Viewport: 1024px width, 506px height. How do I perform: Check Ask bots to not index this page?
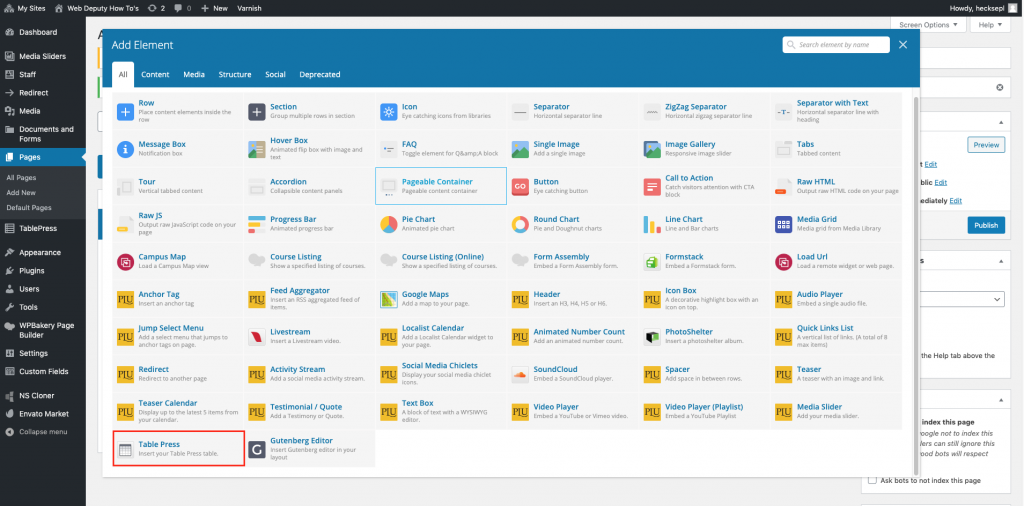pos(872,480)
